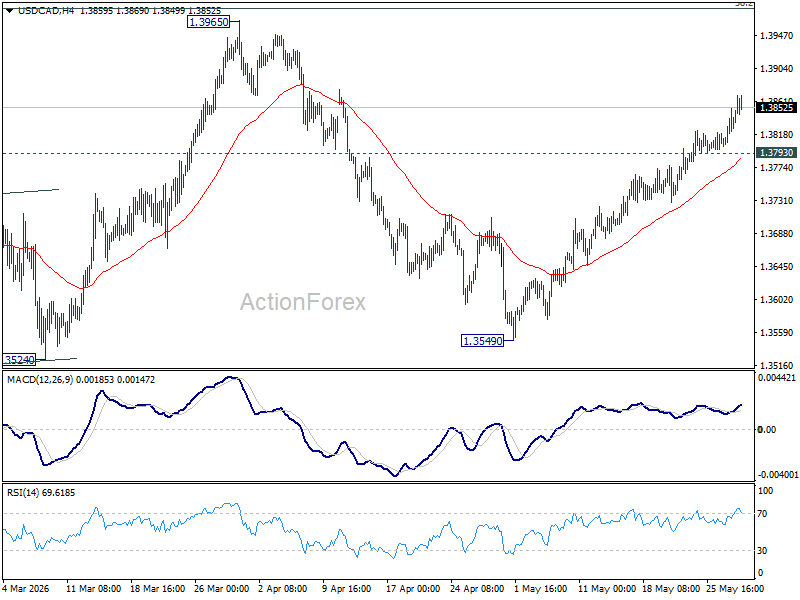Click the dashed level tag 1.37930

[777, 153]
